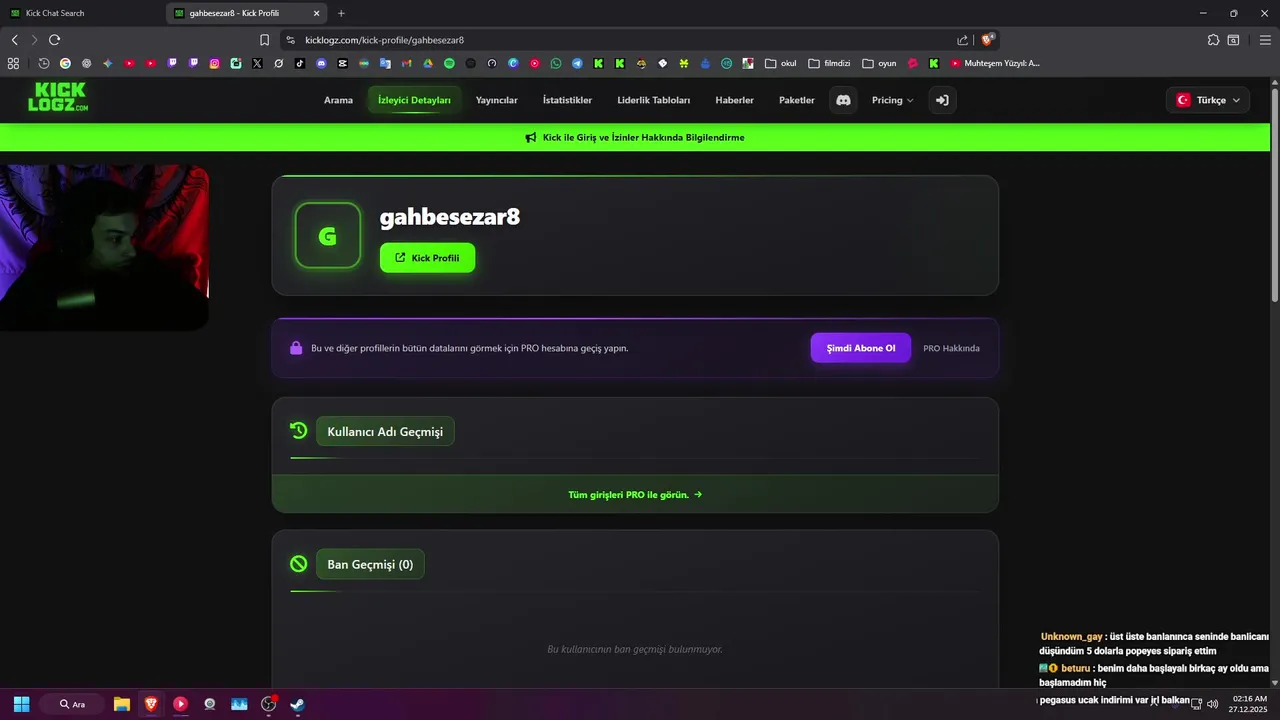Click the username history clock icon

(x=298, y=431)
